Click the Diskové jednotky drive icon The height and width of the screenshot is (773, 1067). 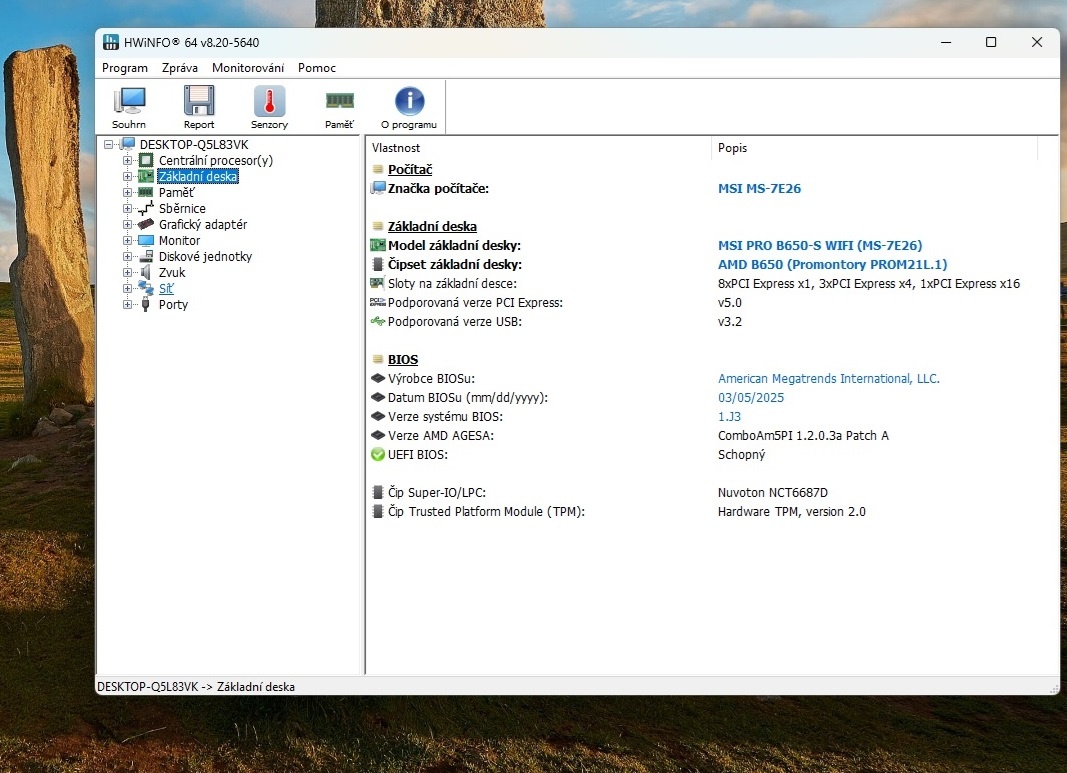click(146, 257)
